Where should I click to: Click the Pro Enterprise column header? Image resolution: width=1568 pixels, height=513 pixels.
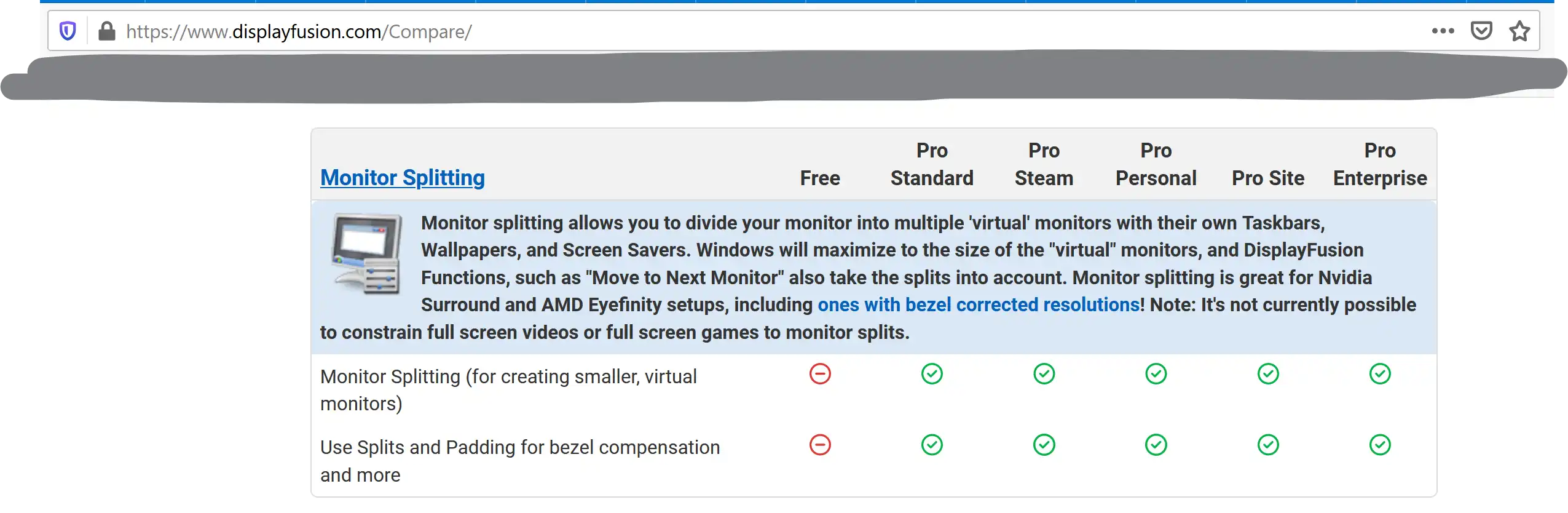pyautogui.click(x=1380, y=164)
